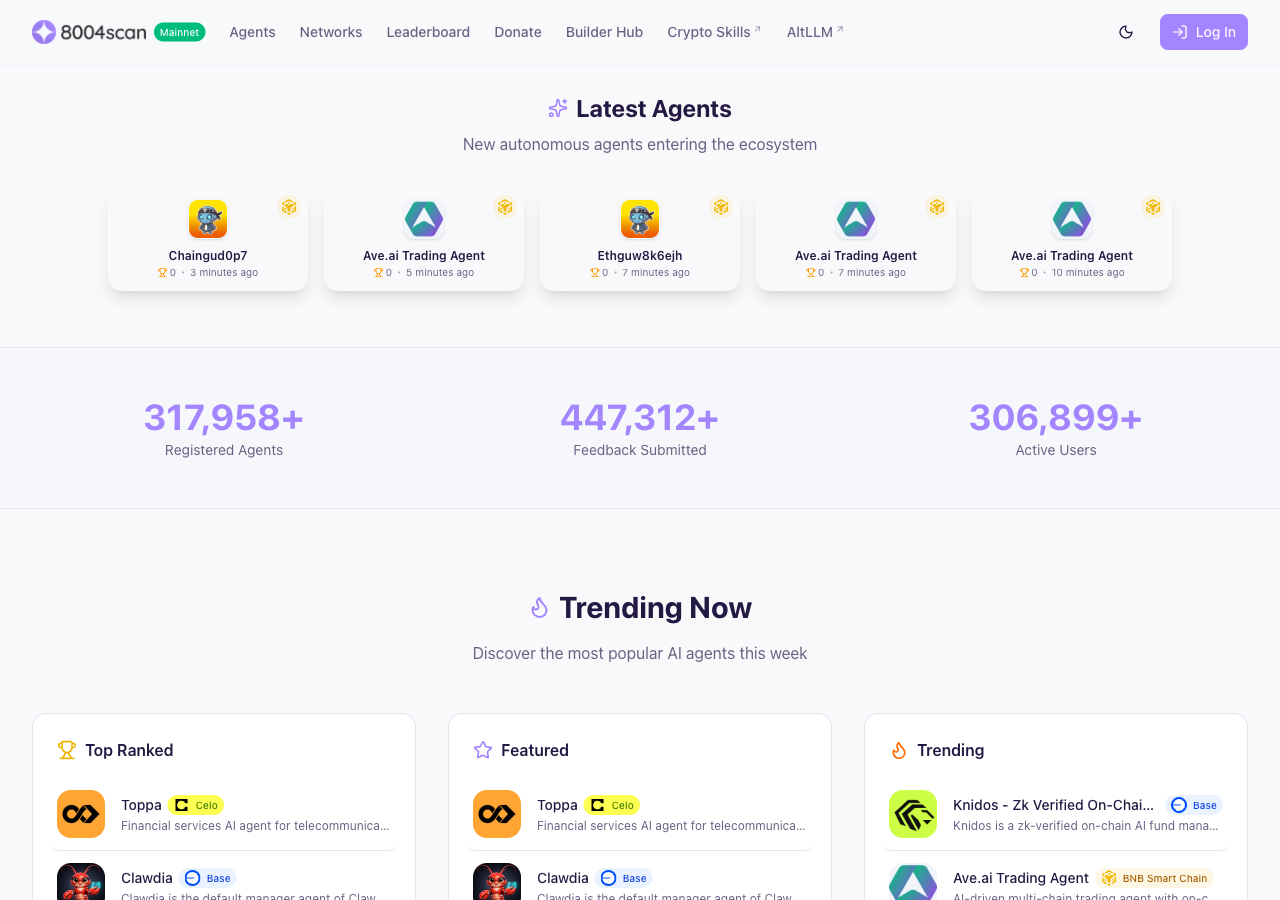This screenshot has height=900, width=1280.
Task: Click Top Ranked Toppa description text
Action: coord(255,826)
